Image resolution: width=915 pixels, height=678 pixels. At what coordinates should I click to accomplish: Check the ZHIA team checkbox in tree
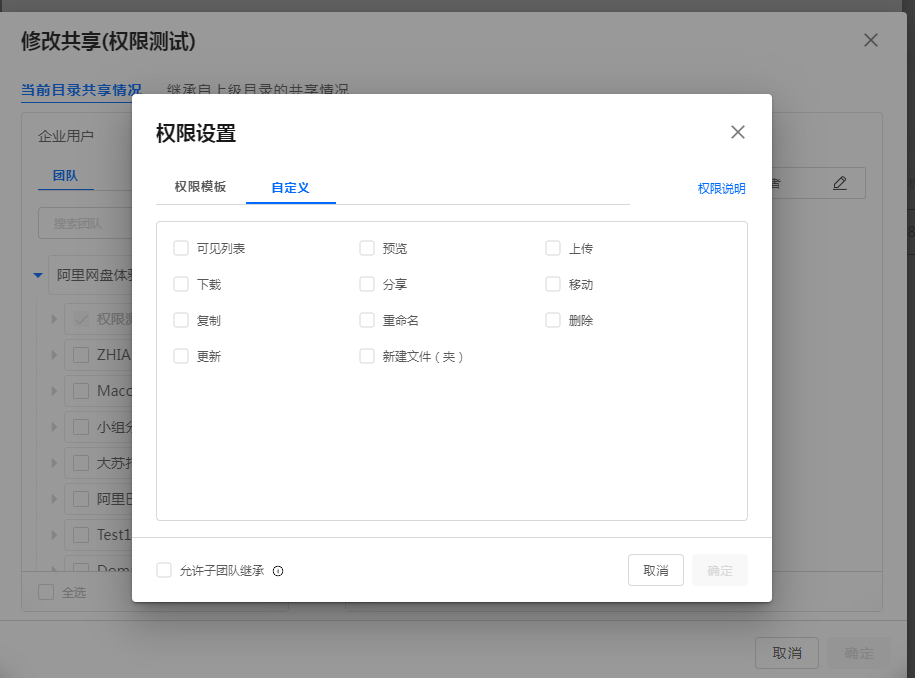[x=81, y=355]
